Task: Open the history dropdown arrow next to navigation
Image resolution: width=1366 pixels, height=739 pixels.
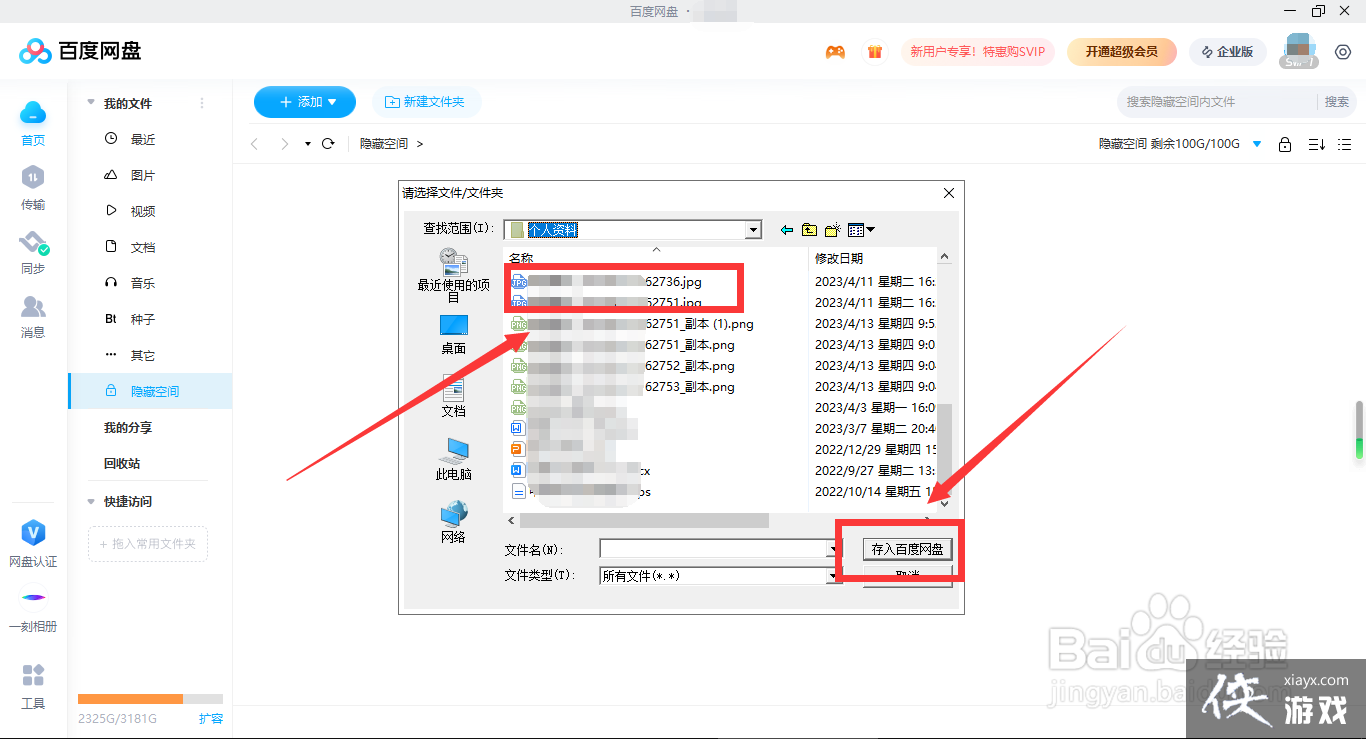Action: [x=308, y=144]
